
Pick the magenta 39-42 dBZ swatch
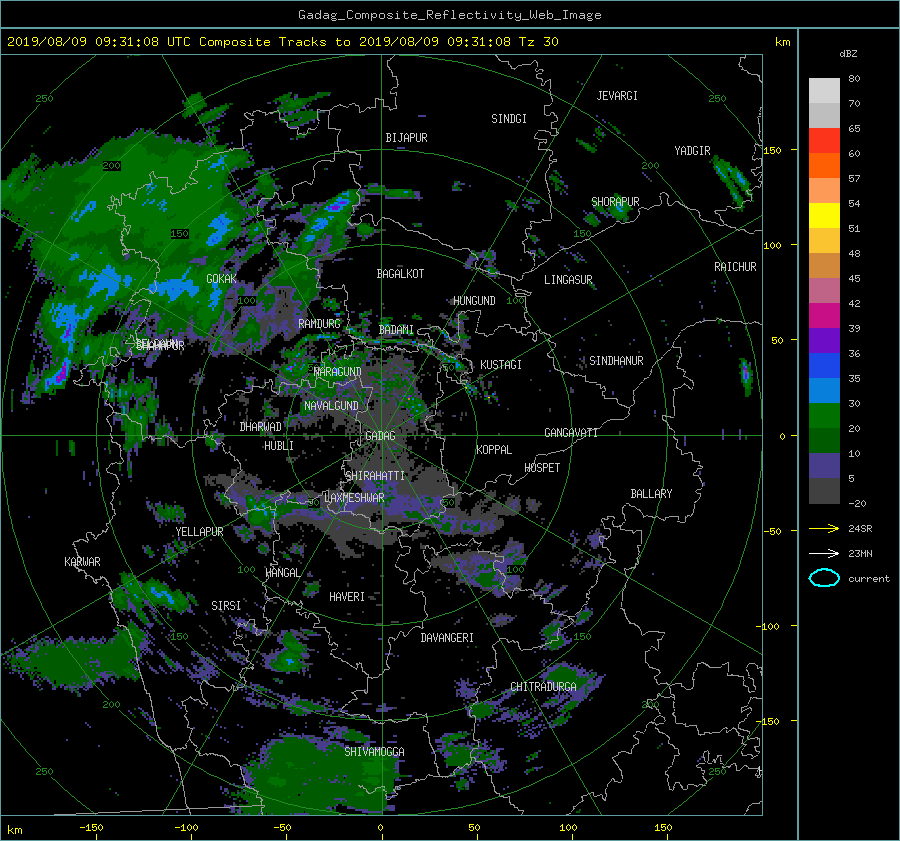[x=824, y=316]
